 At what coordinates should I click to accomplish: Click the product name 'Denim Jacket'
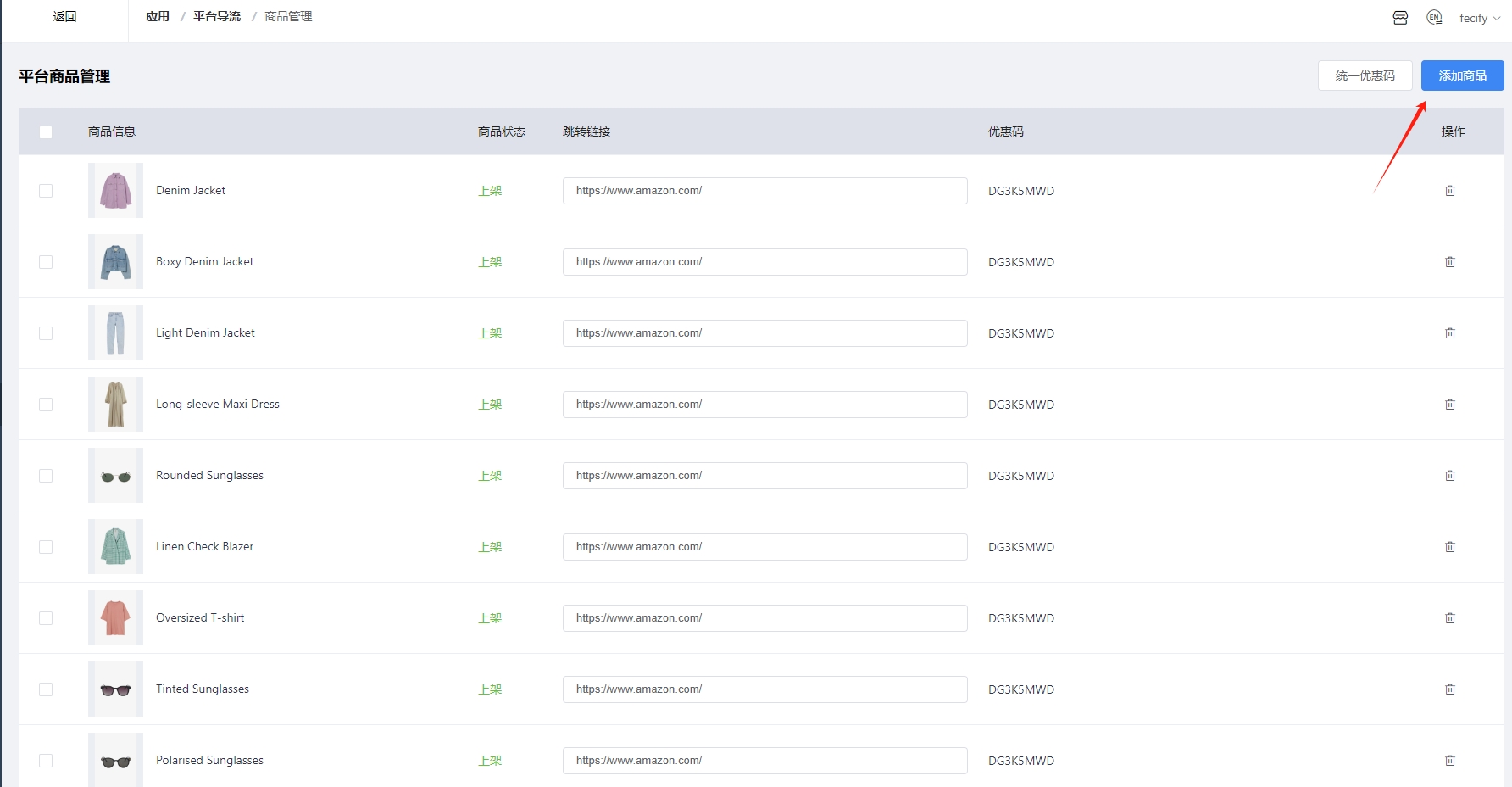pos(191,191)
